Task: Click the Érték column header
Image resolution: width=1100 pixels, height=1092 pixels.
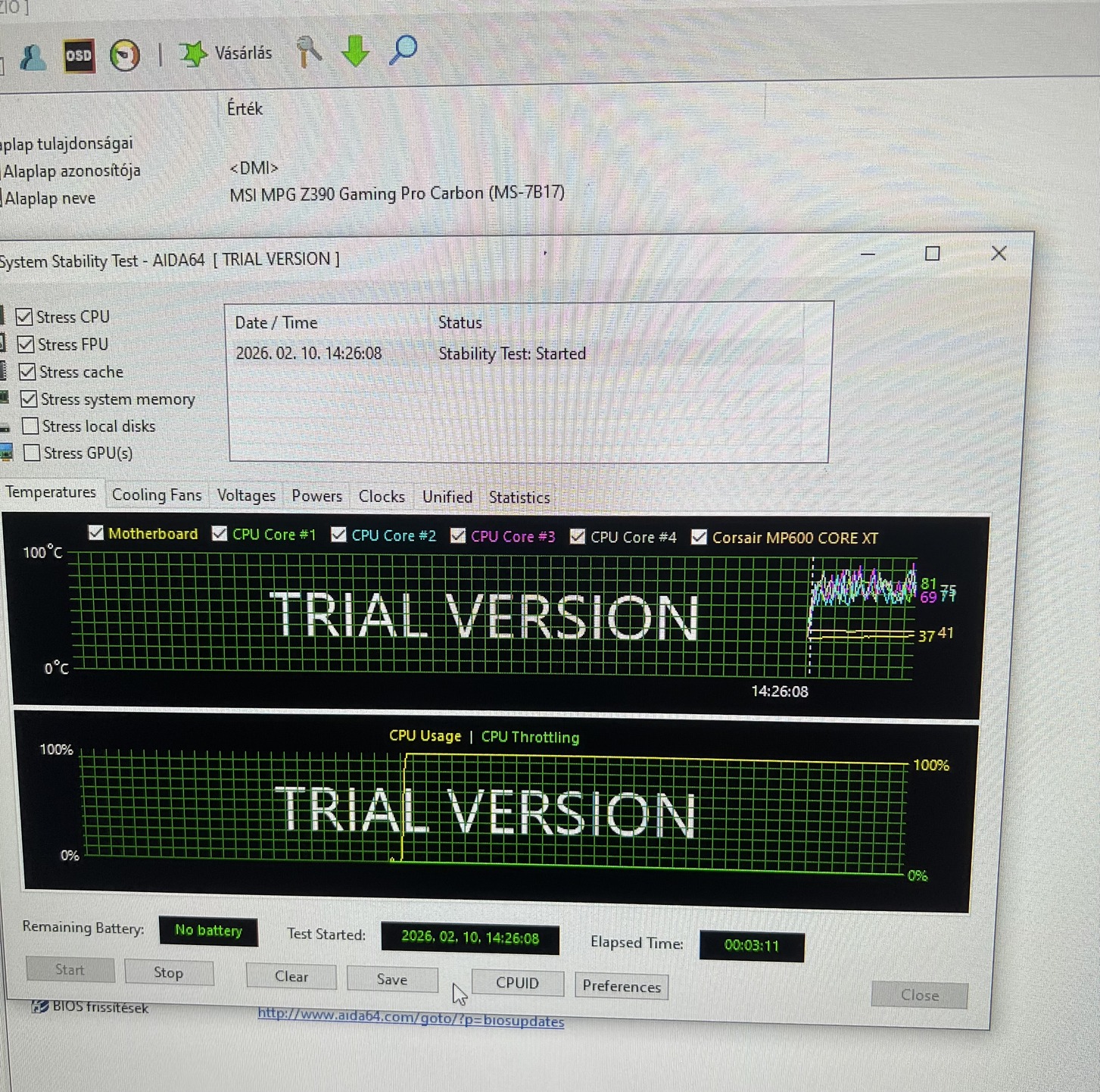Action: point(245,109)
